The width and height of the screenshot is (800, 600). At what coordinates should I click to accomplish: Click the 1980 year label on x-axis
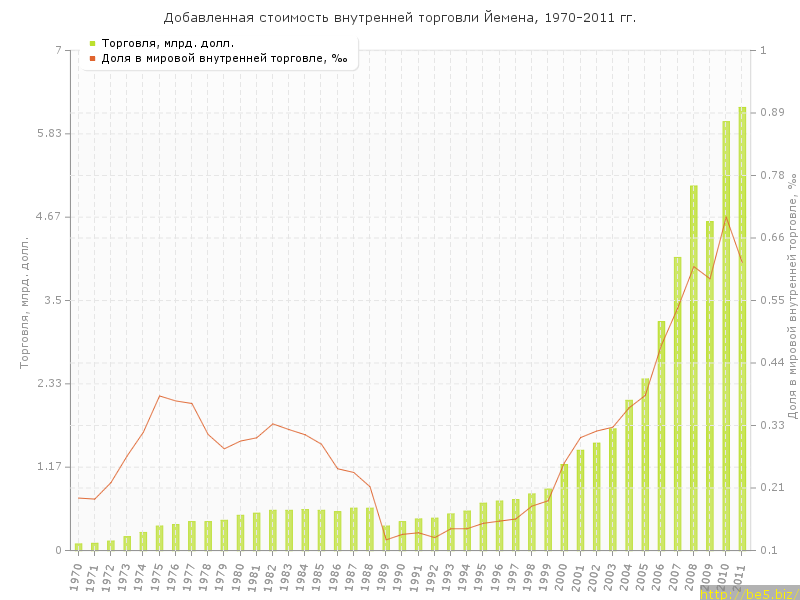[238, 574]
